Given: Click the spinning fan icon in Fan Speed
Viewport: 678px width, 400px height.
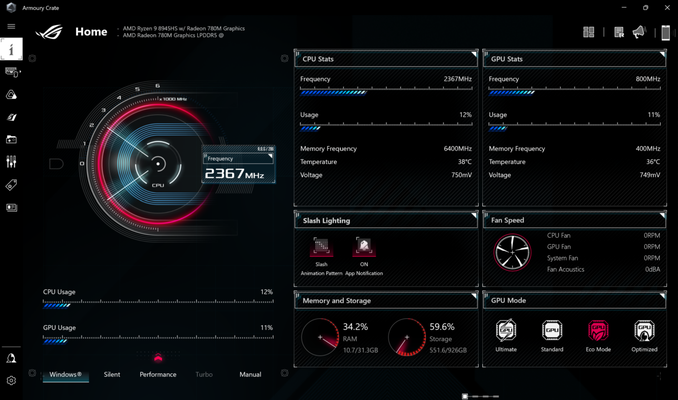Looking at the screenshot, I should (512, 253).
